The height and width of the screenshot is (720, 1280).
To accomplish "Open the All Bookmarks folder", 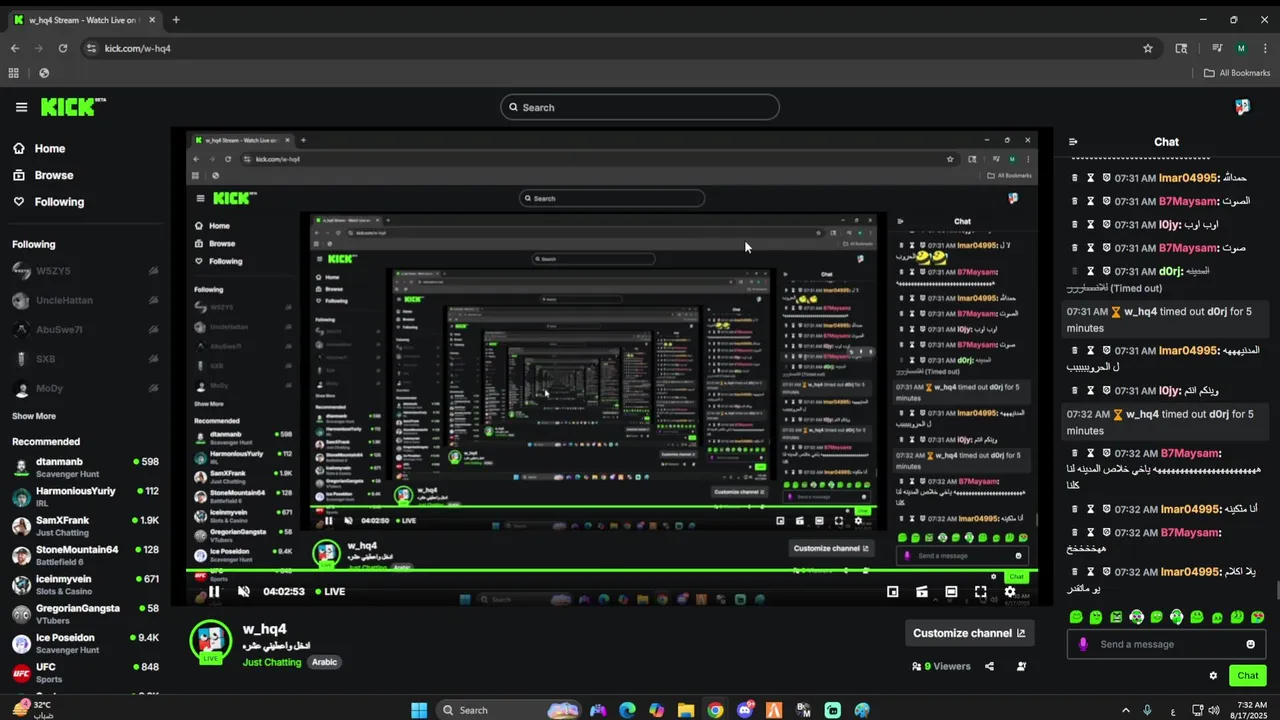I will (1237, 73).
